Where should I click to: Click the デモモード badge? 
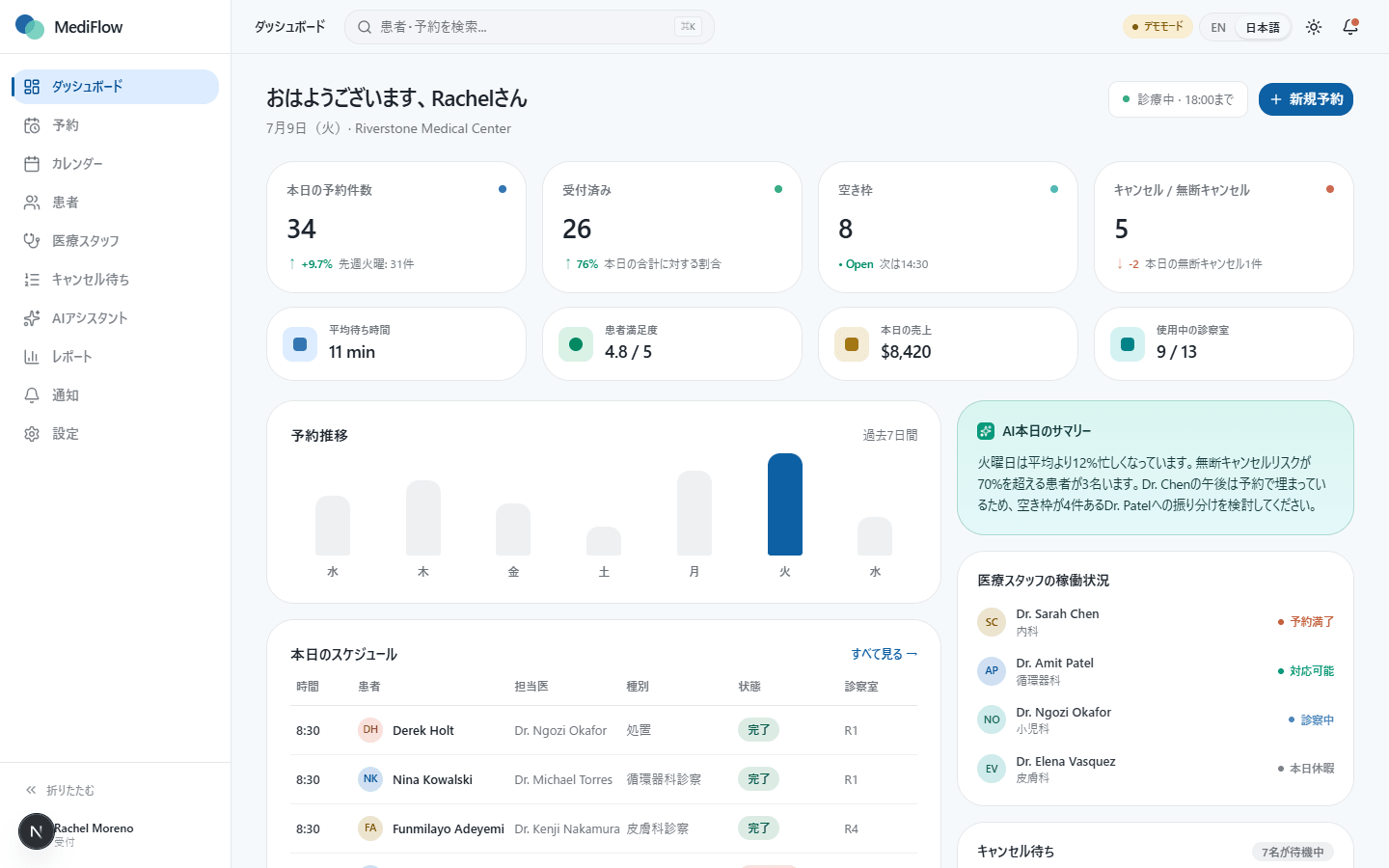1157,27
